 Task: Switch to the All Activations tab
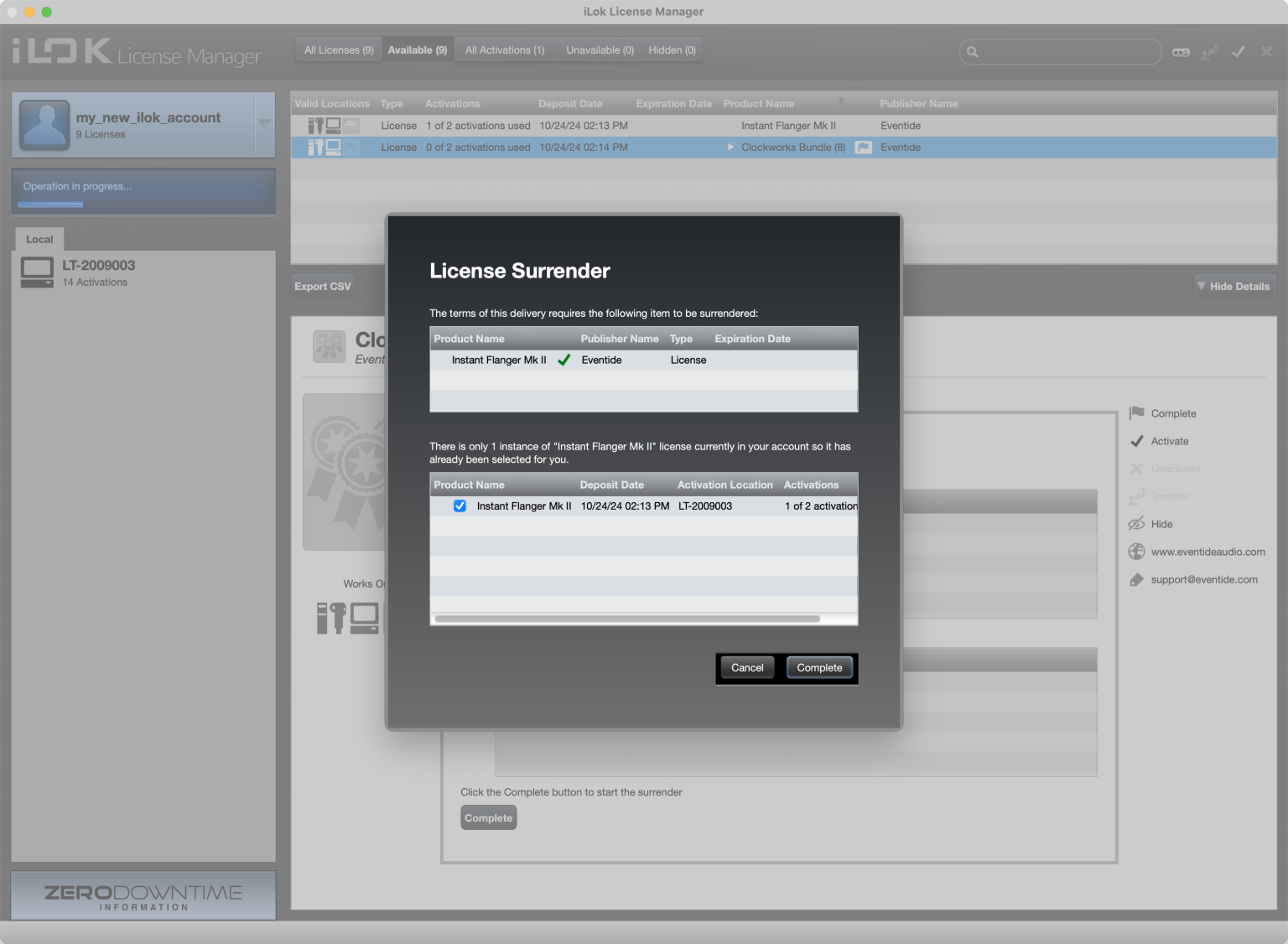pos(505,49)
